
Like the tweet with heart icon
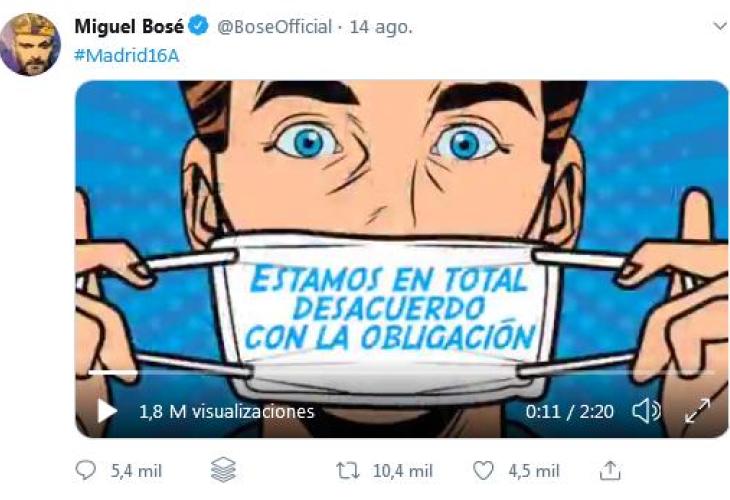pyautogui.click(x=483, y=471)
